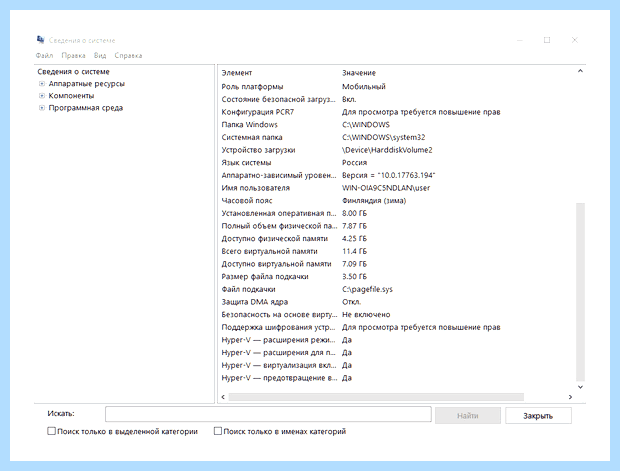Screen dimensions: 620x471
Task: Maximize the Сведения о системе window
Action: tap(547, 40)
